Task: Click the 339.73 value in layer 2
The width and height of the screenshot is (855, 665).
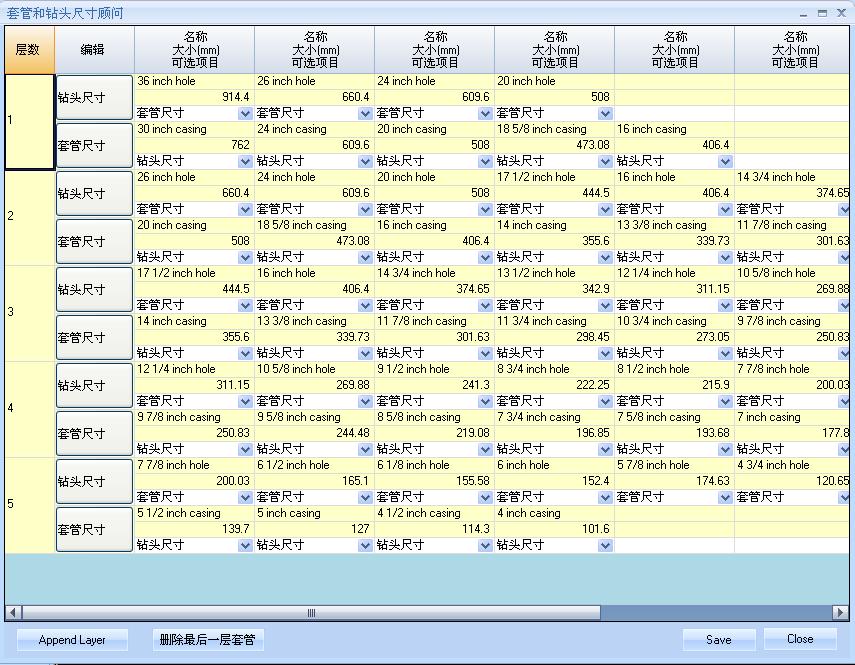Action: coord(674,241)
